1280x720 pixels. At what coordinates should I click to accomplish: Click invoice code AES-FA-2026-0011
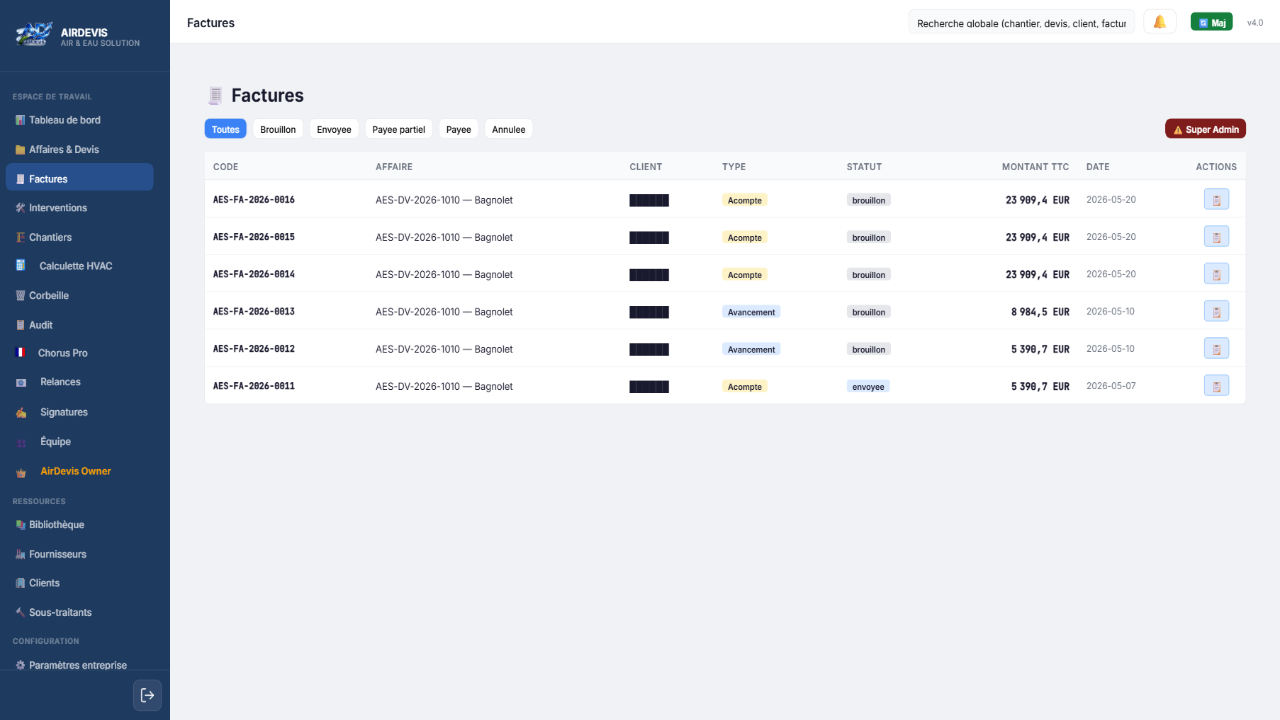click(x=254, y=386)
